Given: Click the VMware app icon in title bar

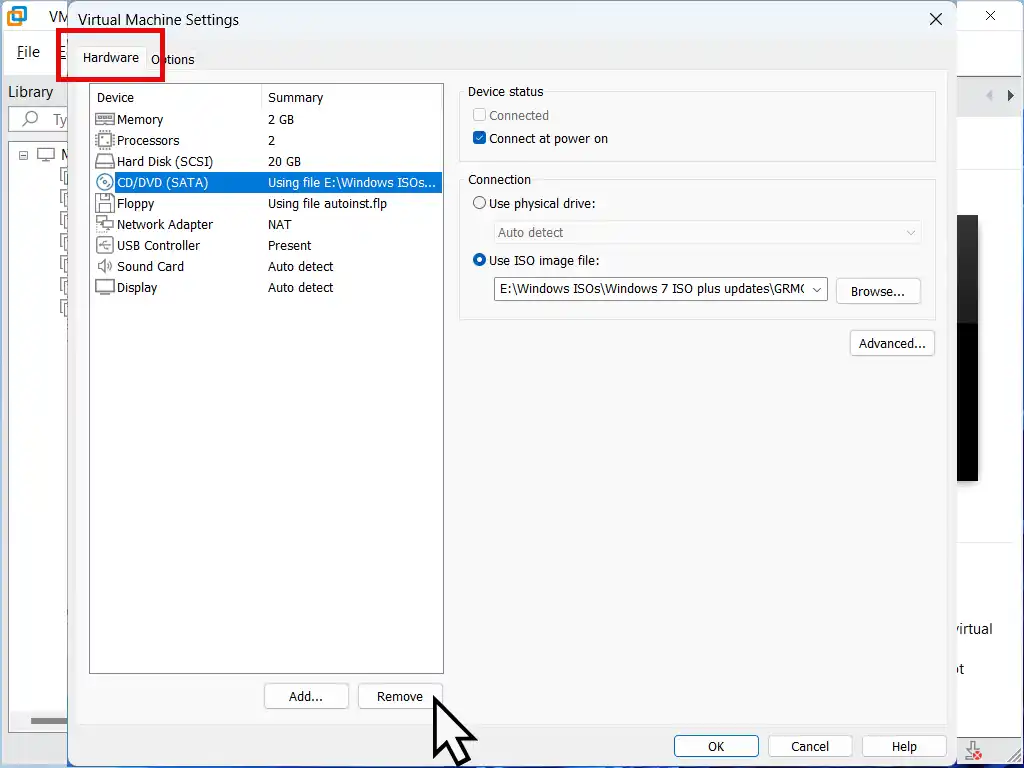Looking at the screenshot, I should click(x=17, y=16).
